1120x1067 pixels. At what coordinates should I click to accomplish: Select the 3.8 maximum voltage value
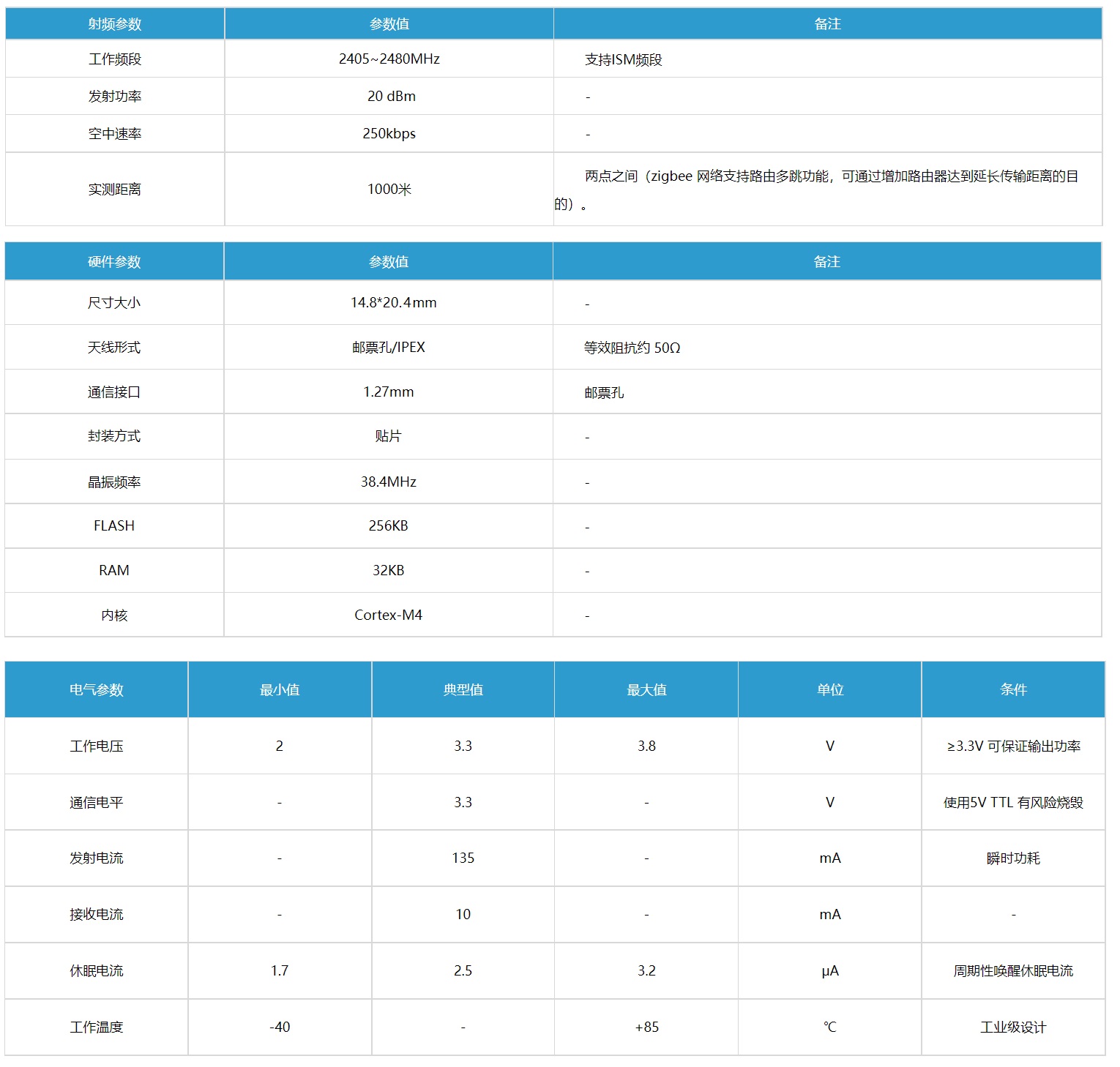coord(646,746)
